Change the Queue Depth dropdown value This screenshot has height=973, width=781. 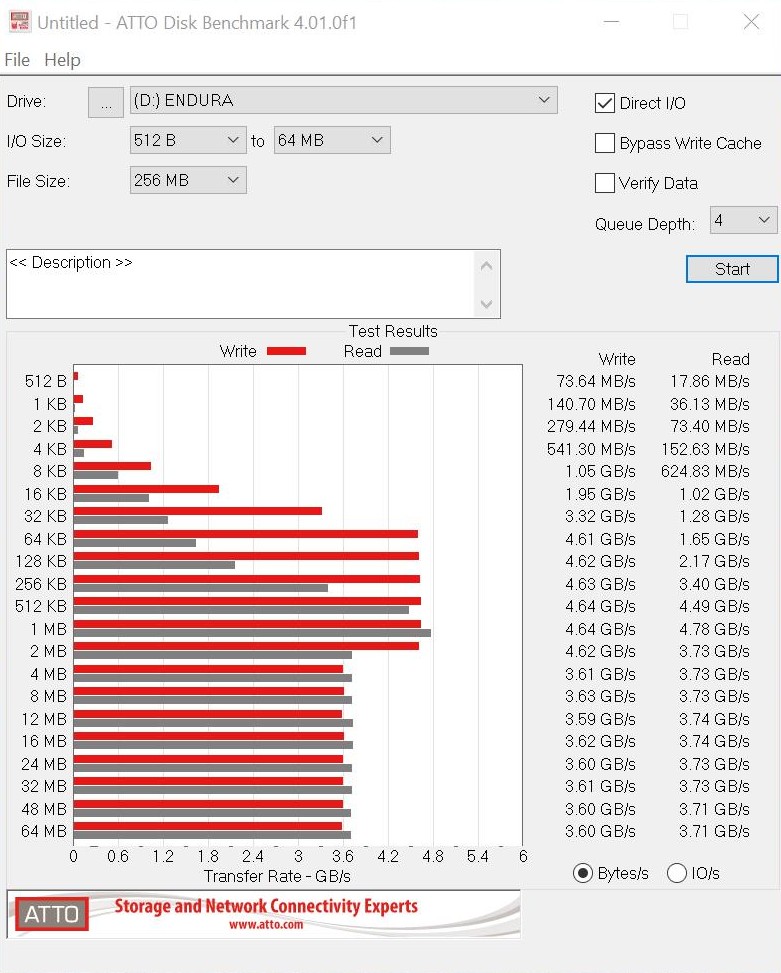click(x=743, y=220)
